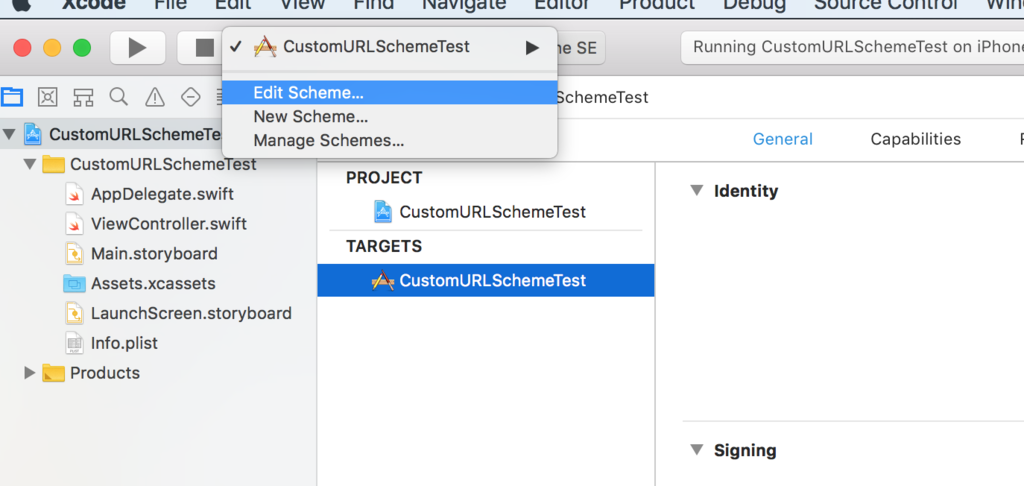
Task: Collapse the Signing section
Action: tap(697, 450)
